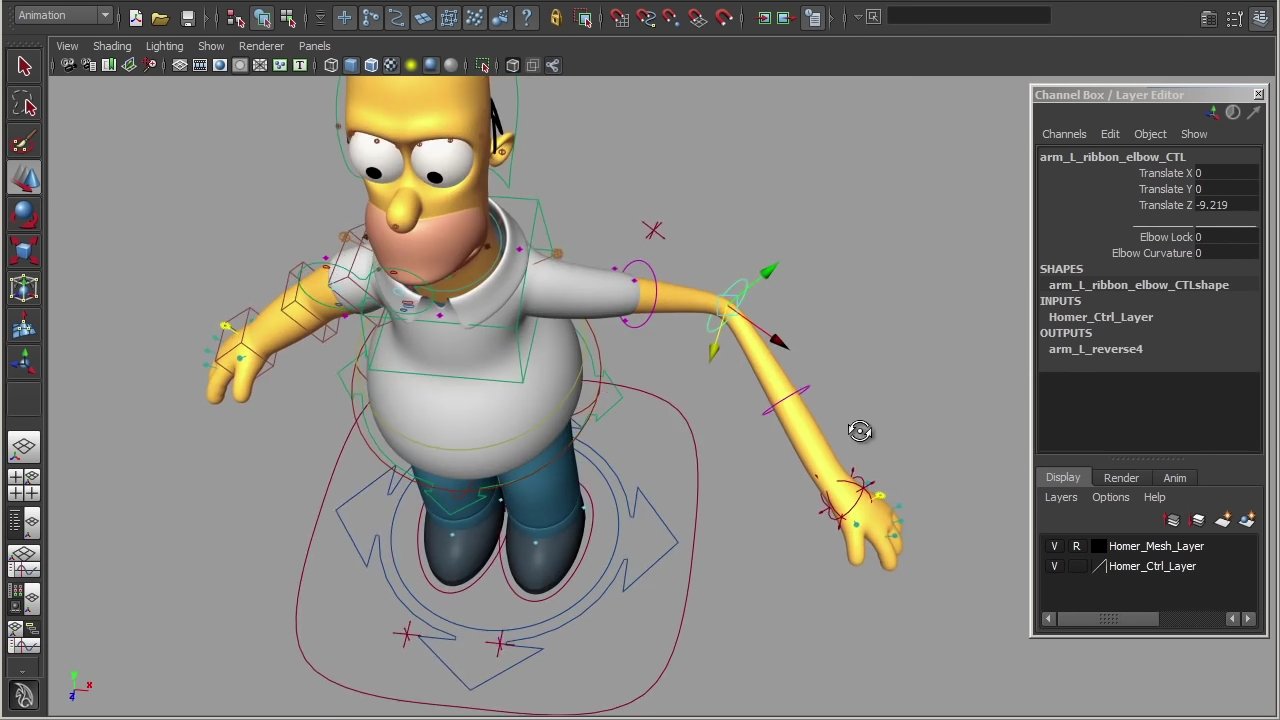
Task: Enable snap to points magnet icon
Action: point(672,17)
